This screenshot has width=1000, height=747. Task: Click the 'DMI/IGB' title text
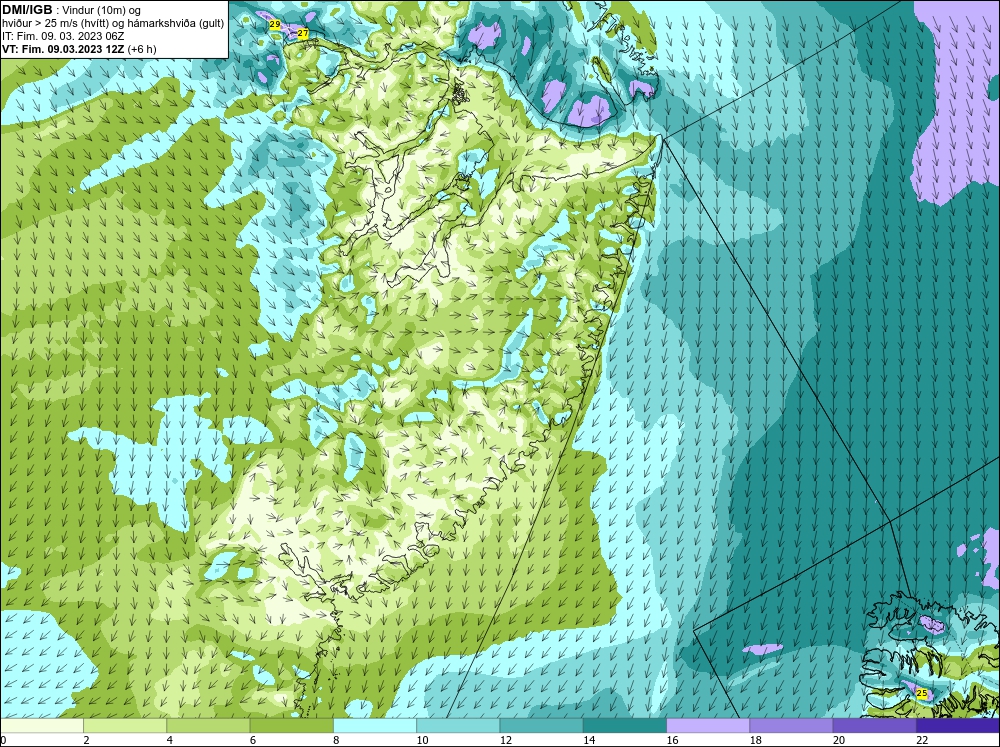[27, 10]
